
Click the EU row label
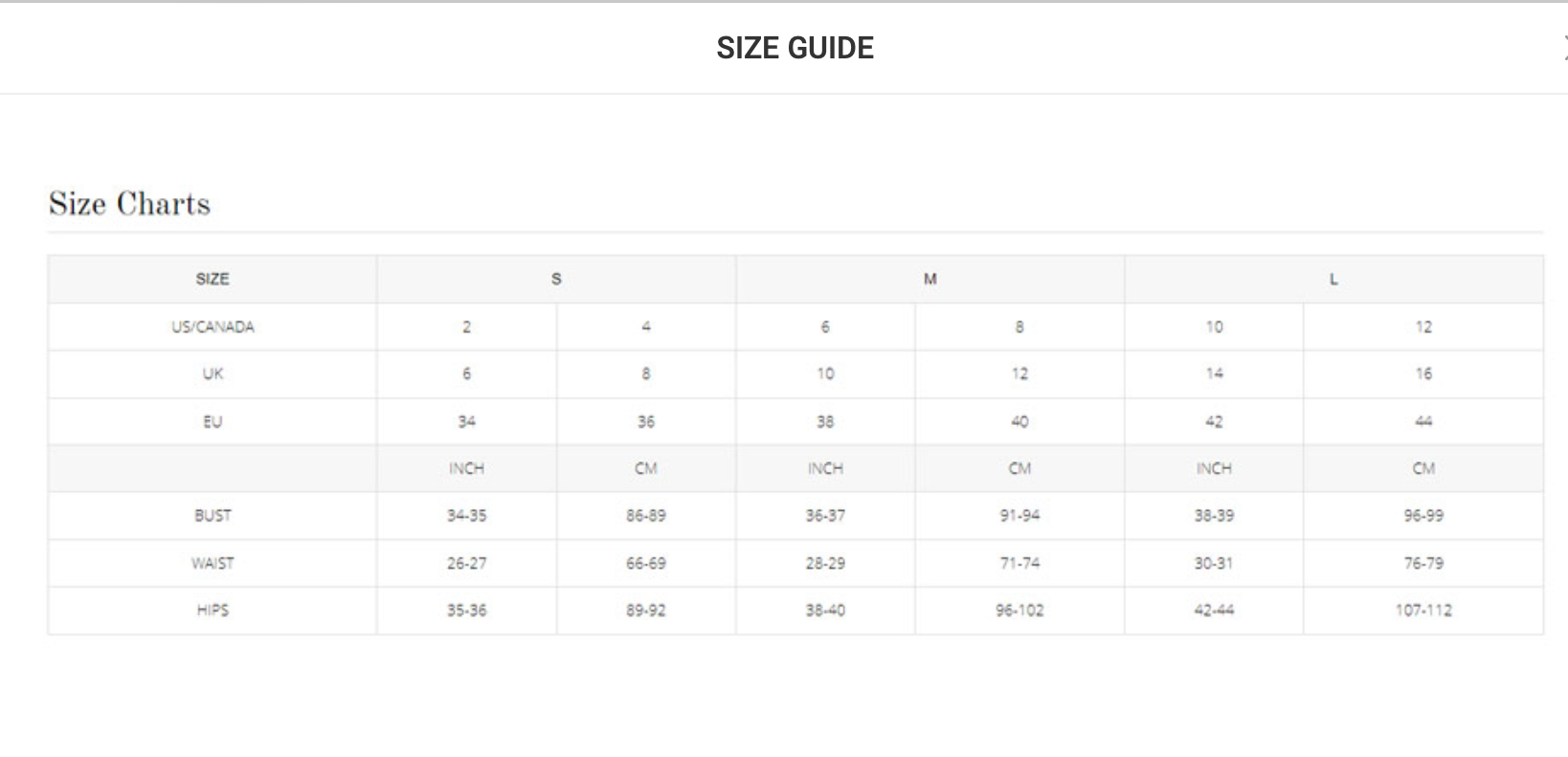pyautogui.click(x=212, y=421)
